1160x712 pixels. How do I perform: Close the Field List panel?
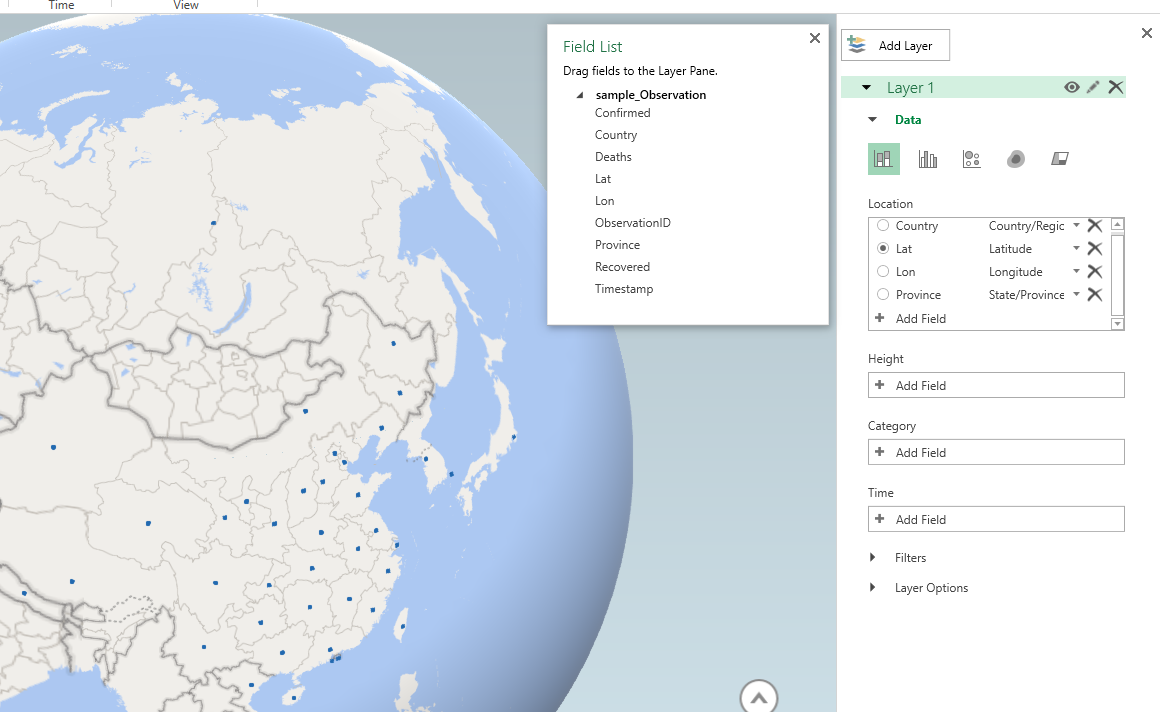(814, 38)
